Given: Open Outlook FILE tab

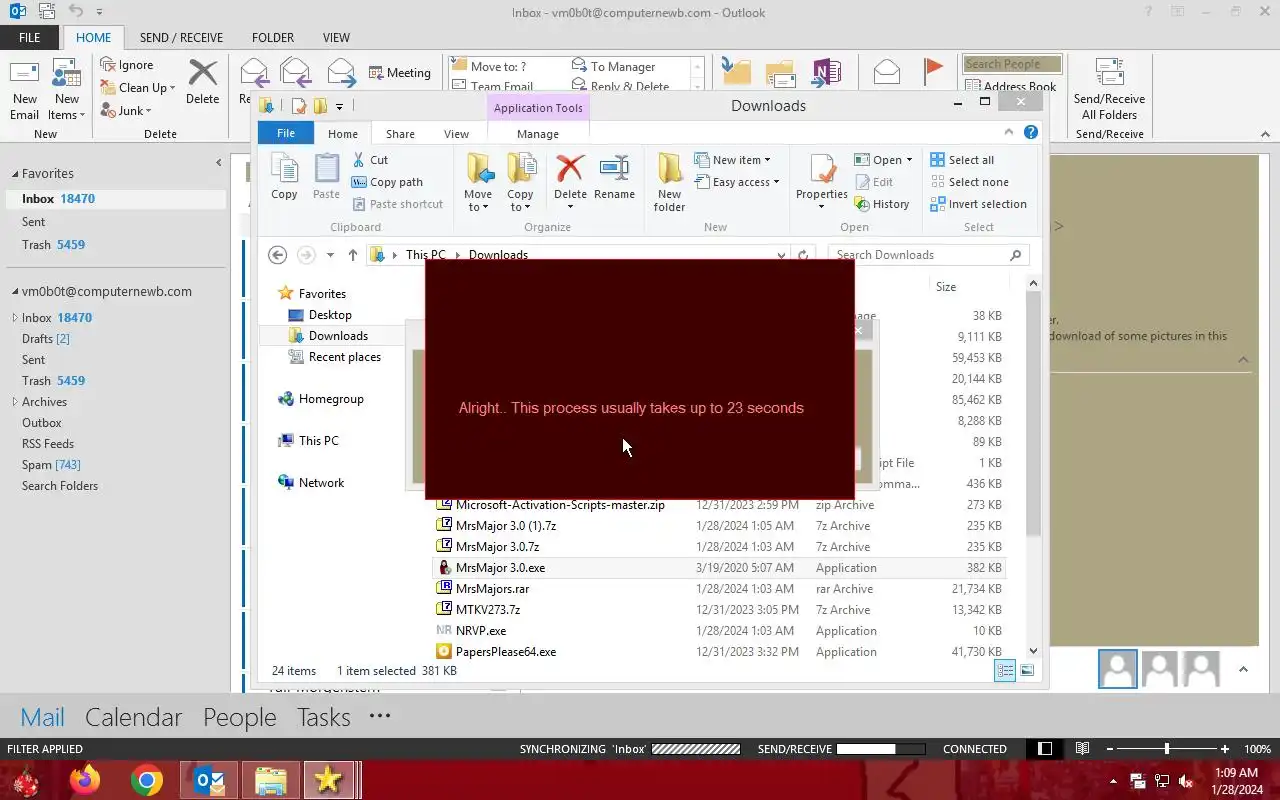Looking at the screenshot, I should 30,37.
